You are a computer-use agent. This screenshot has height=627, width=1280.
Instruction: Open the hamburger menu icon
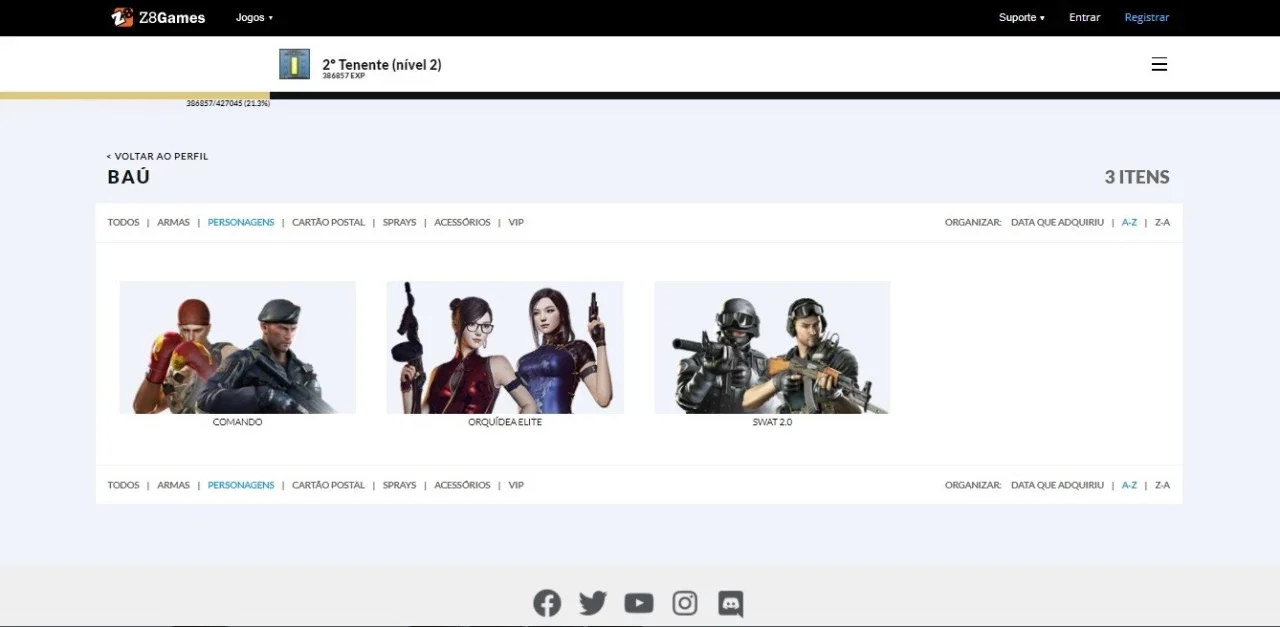coord(1159,64)
